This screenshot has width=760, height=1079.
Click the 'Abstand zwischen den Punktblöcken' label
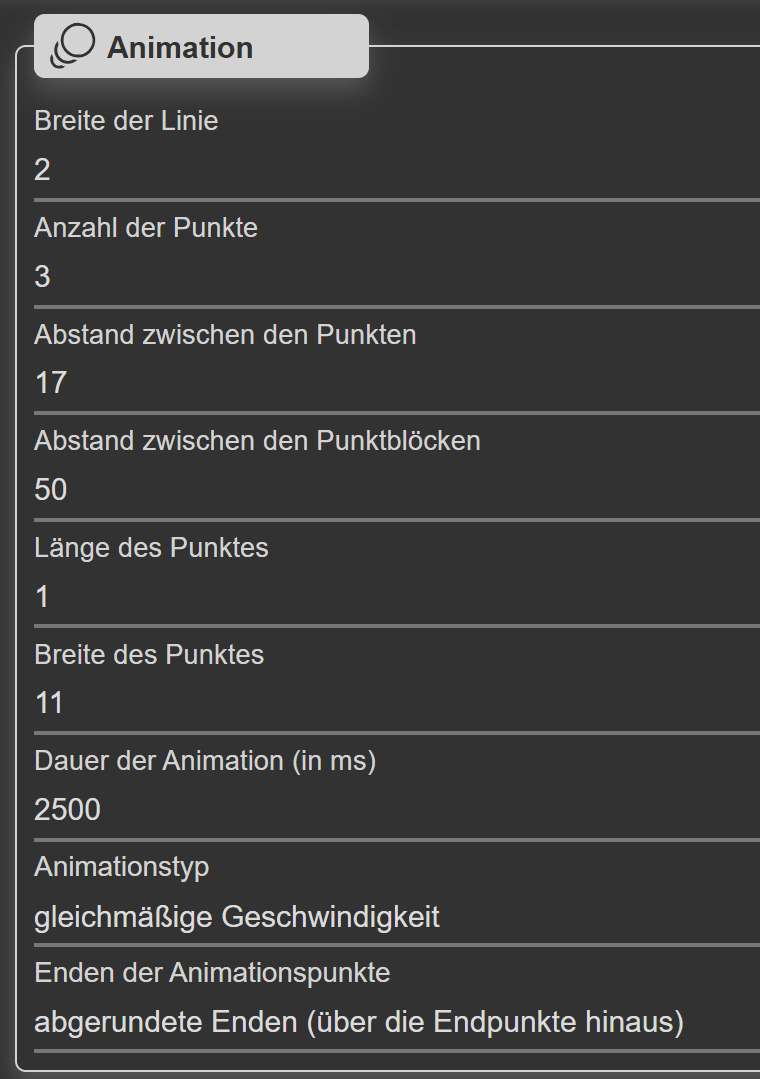(257, 441)
